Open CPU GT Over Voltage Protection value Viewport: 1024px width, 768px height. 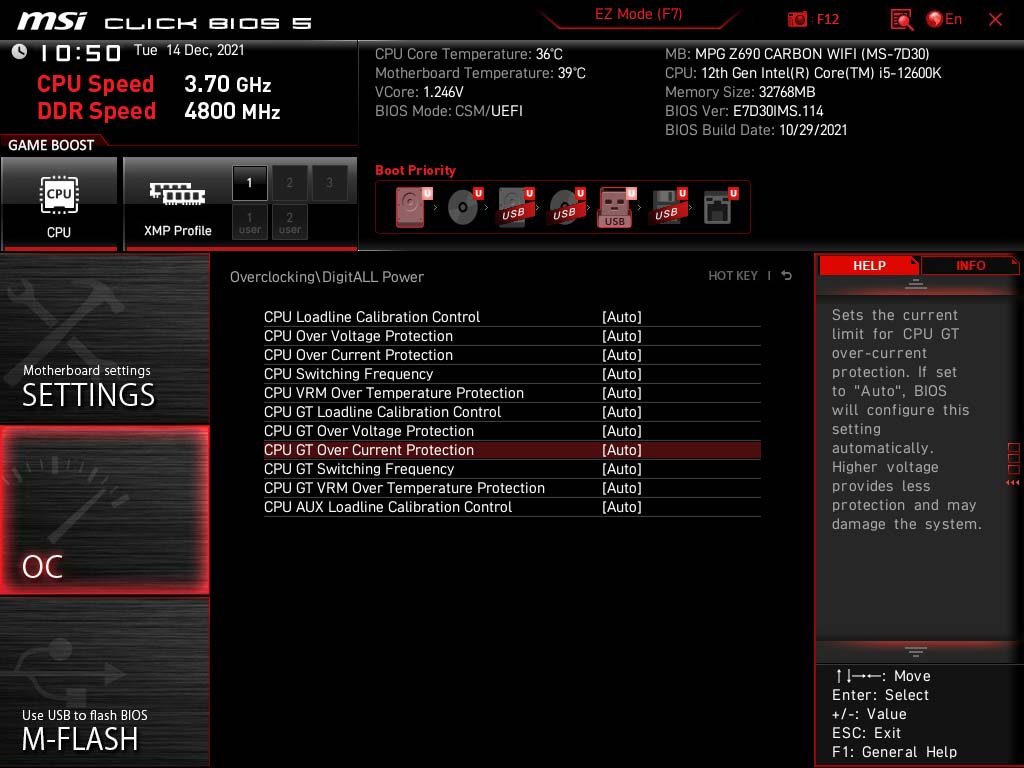[622, 430]
